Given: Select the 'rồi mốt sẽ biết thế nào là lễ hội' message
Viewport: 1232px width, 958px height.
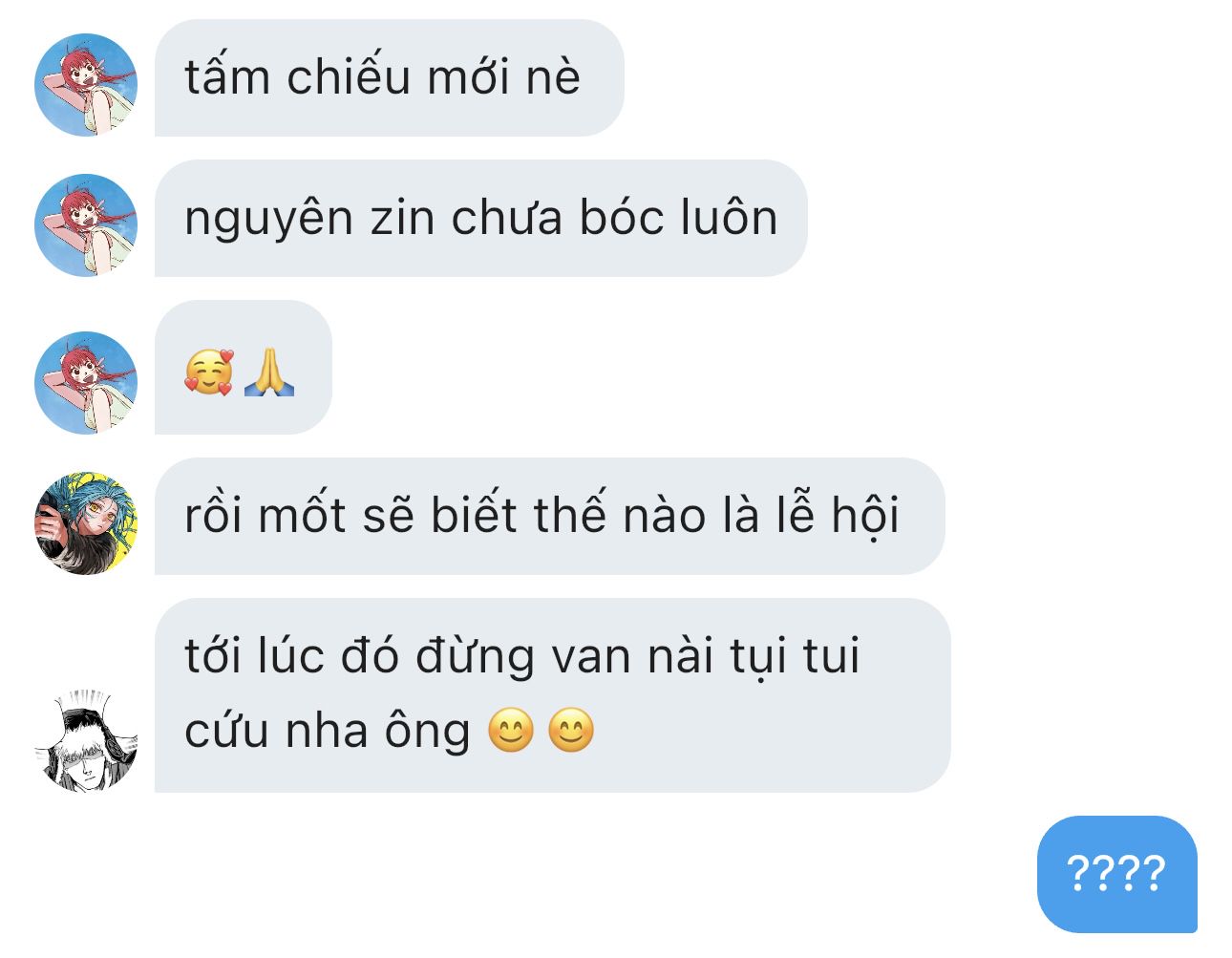Looking at the screenshot, I should (549, 517).
